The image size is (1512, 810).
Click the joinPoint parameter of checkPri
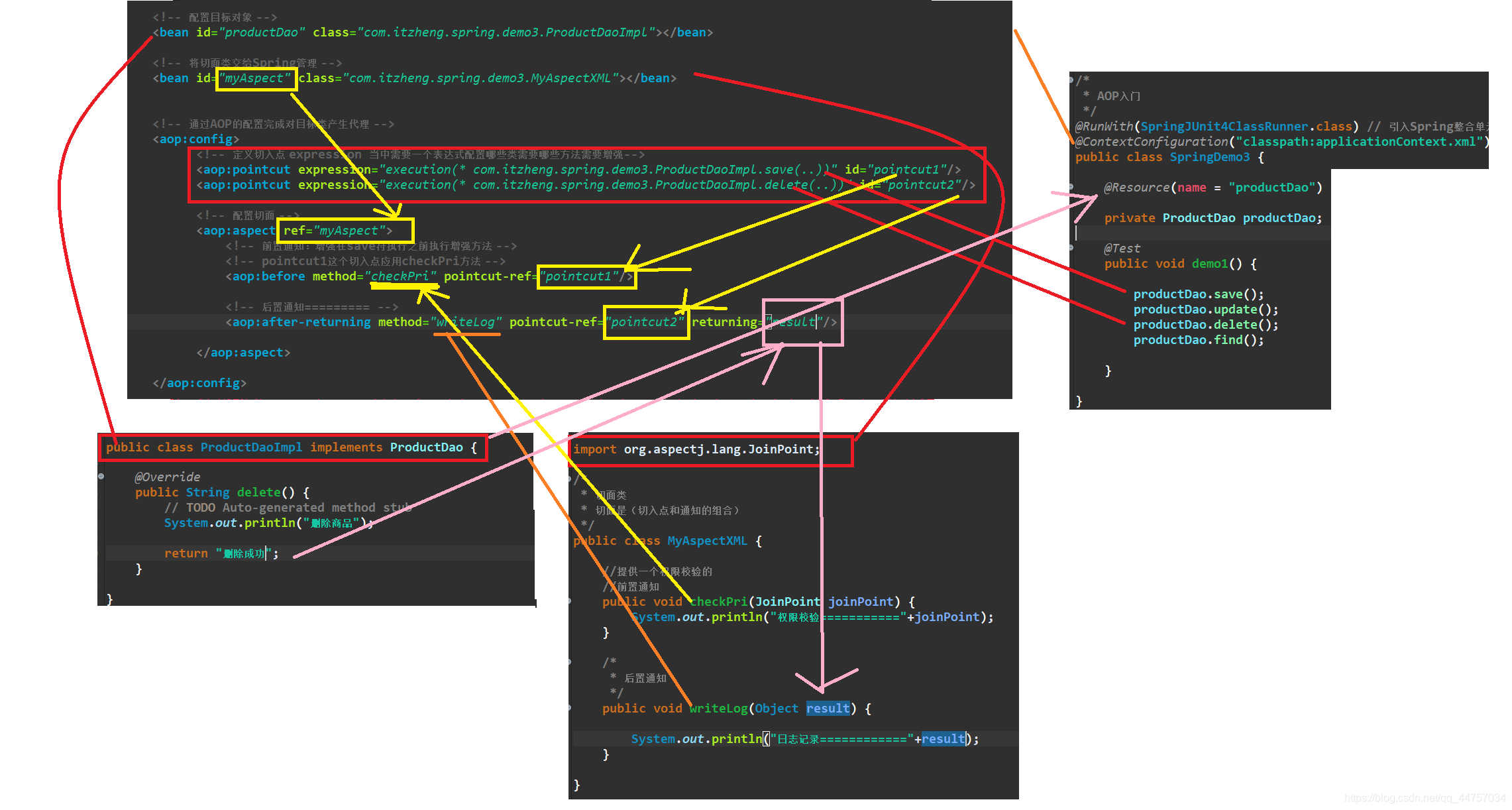click(x=861, y=602)
